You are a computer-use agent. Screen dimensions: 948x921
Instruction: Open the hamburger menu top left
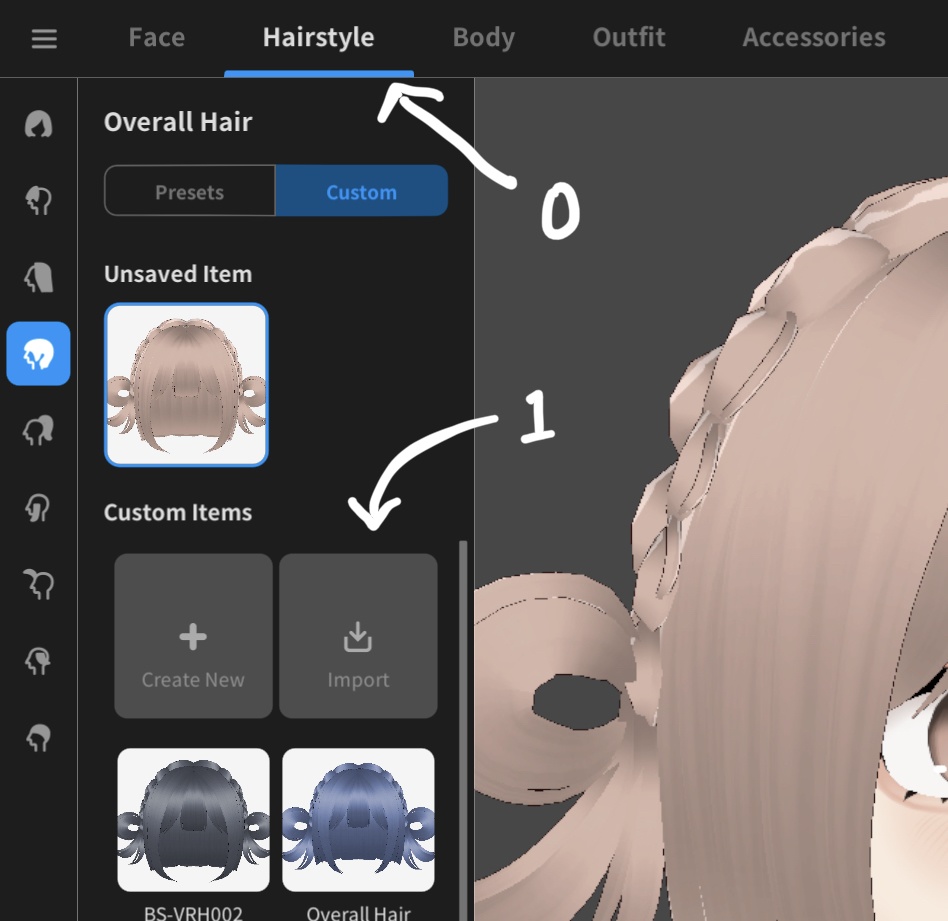pos(43,37)
